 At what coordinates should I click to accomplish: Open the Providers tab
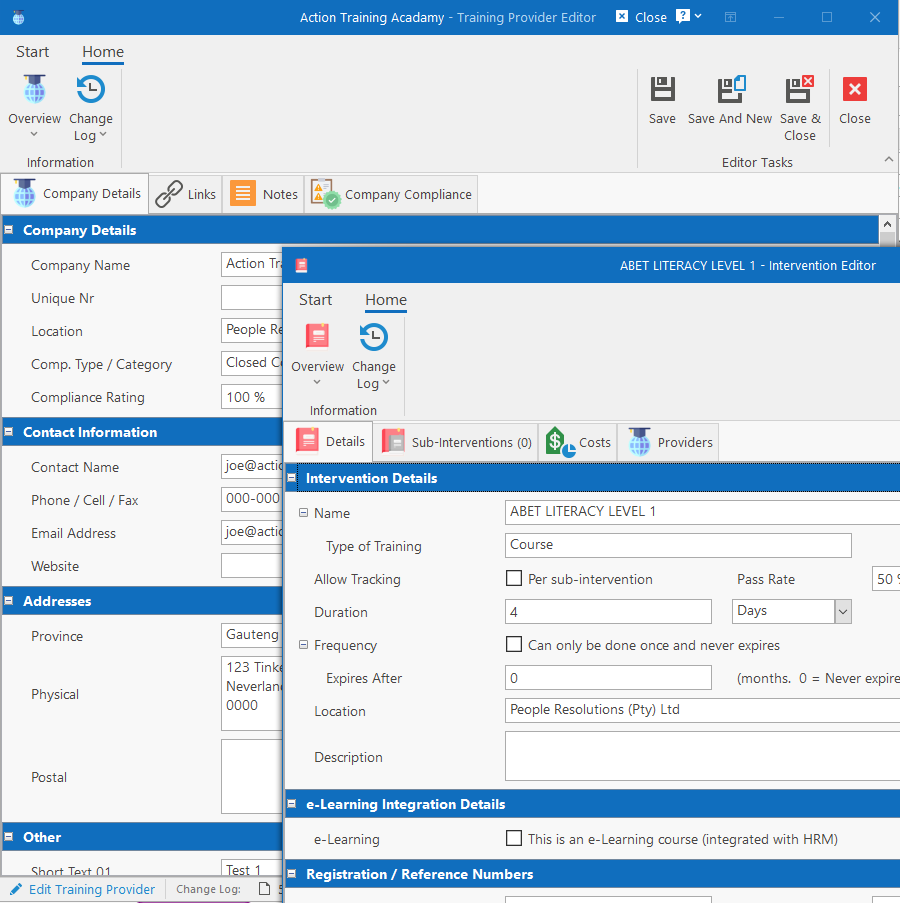tap(668, 442)
